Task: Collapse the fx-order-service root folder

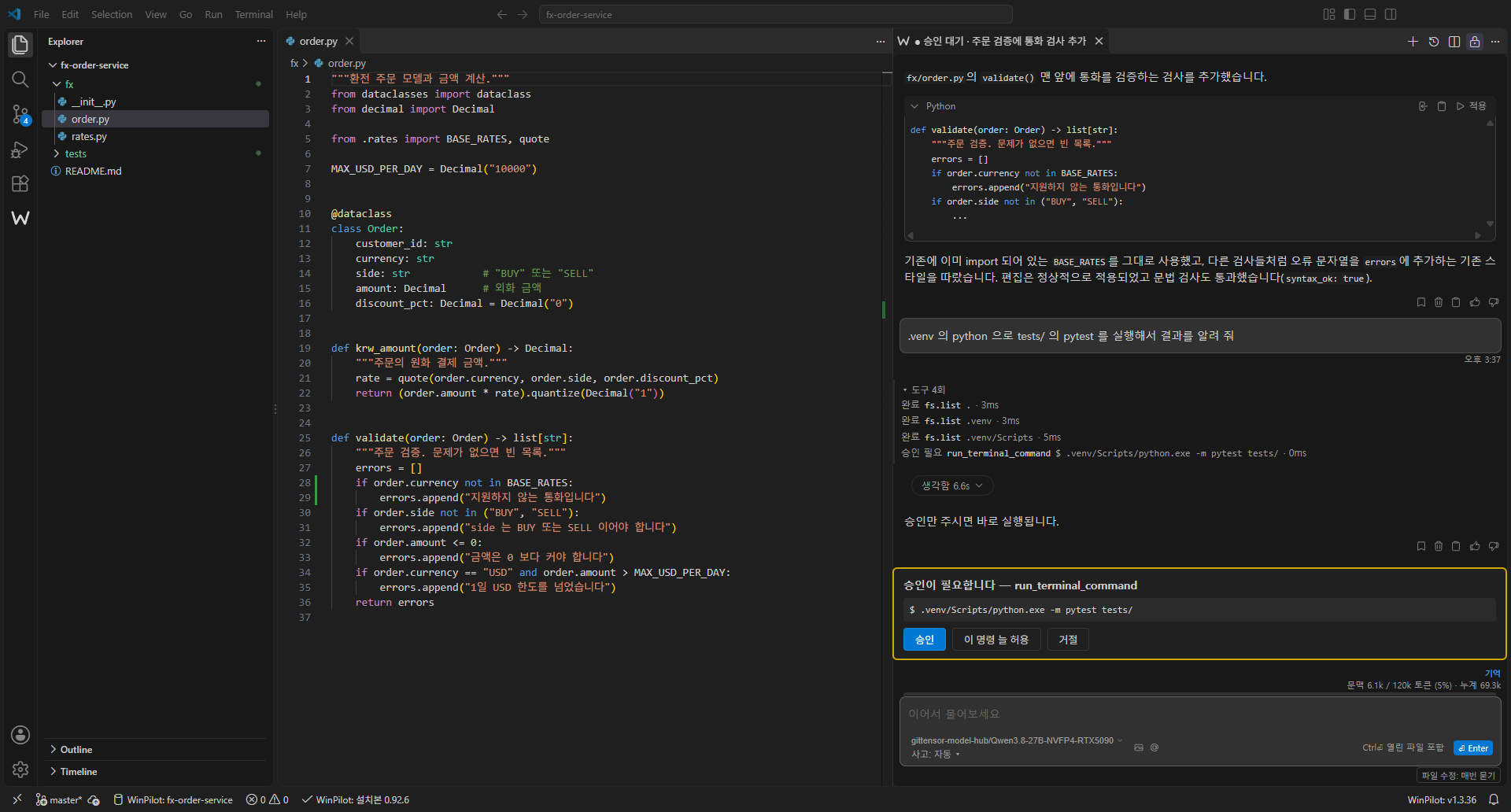Action: tap(52, 65)
